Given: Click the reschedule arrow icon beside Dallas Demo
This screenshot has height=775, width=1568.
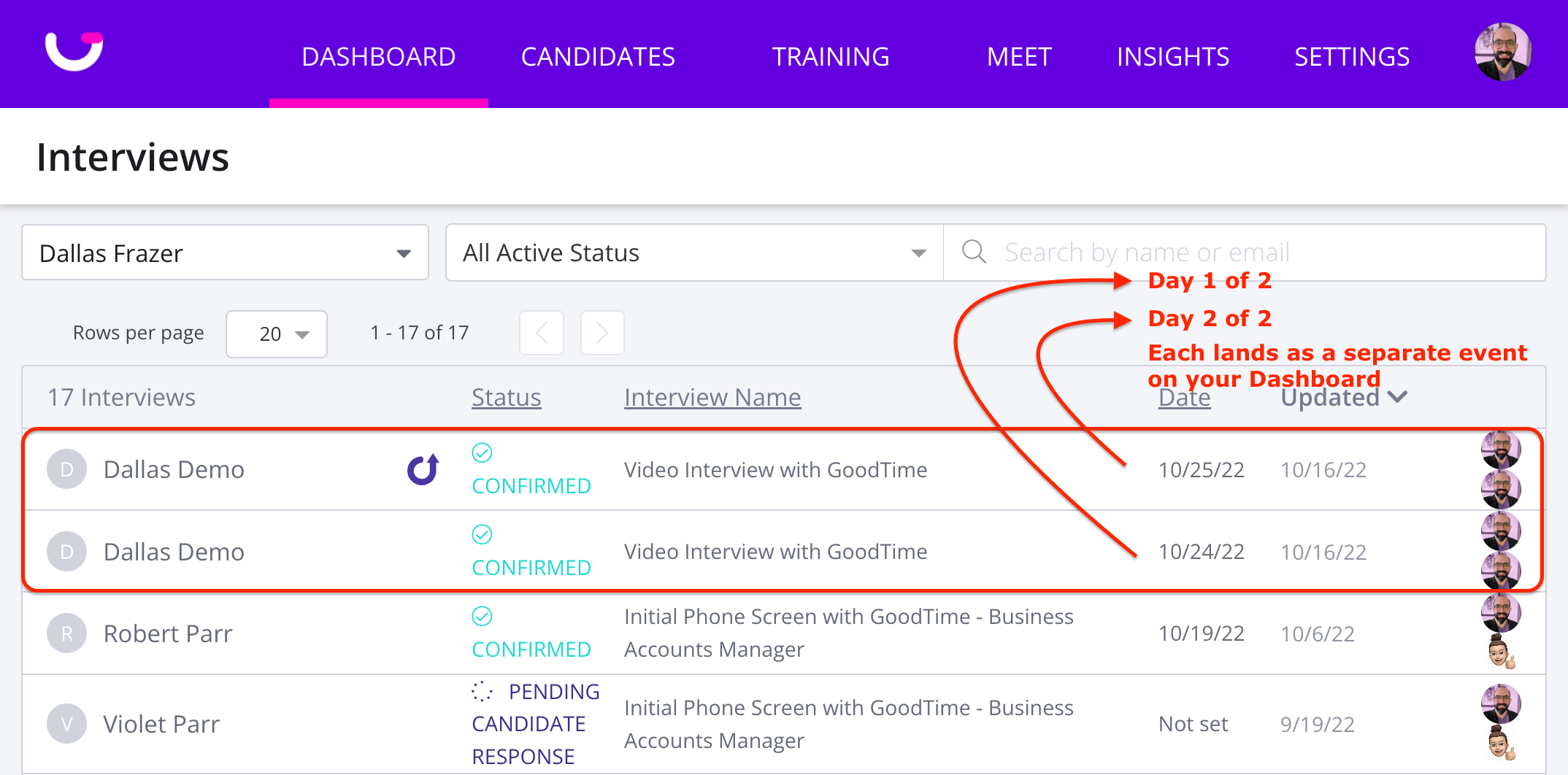Looking at the screenshot, I should [423, 469].
